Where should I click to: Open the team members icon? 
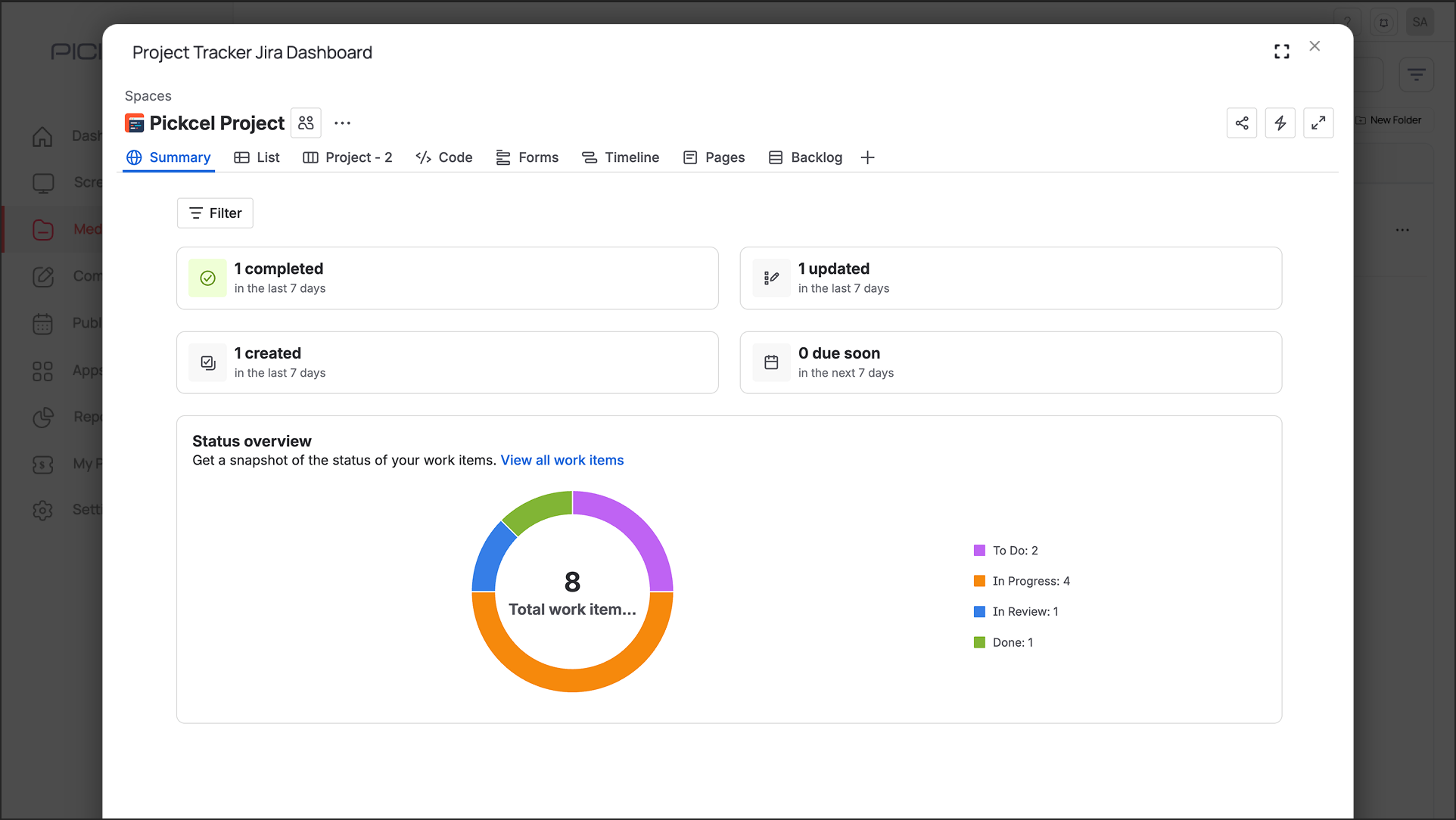306,123
